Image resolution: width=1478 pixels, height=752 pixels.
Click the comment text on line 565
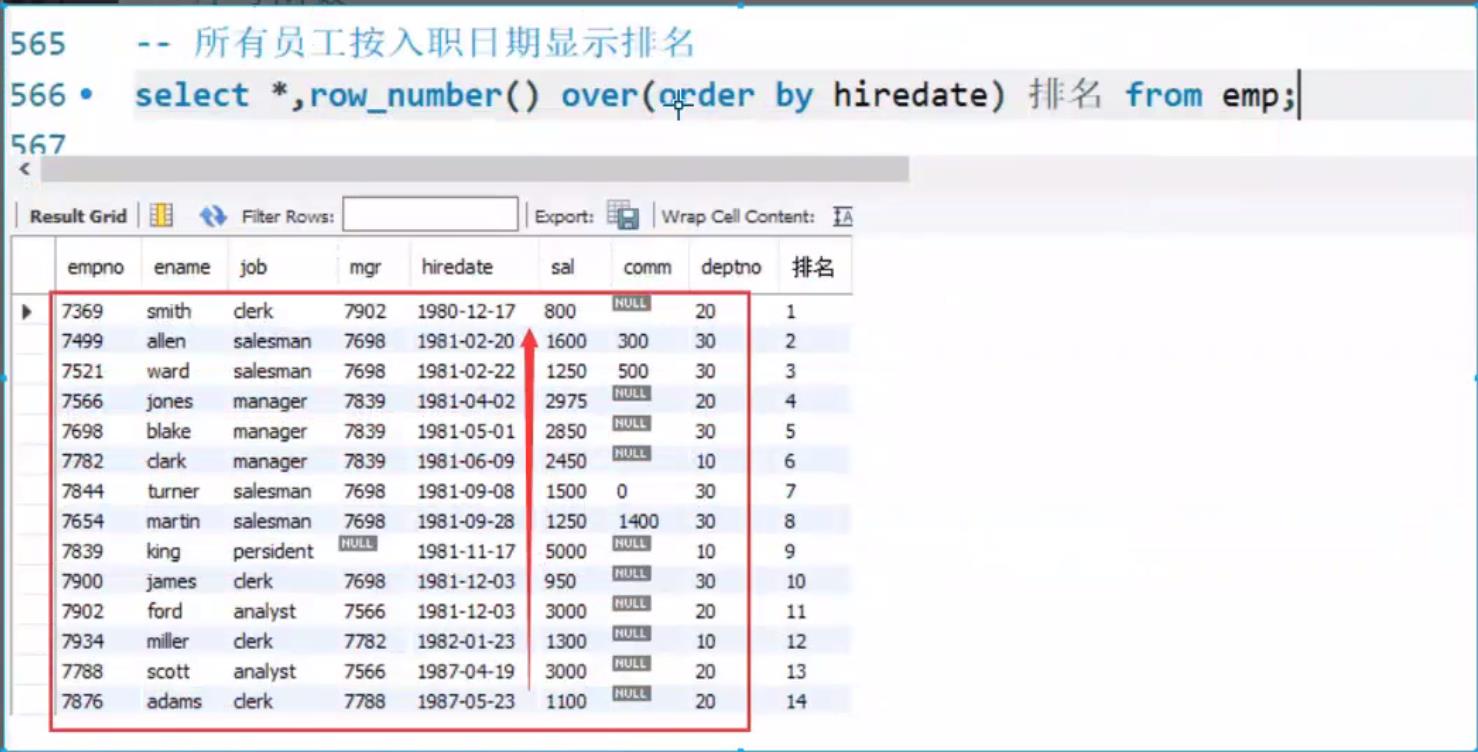tap(415, 43)
